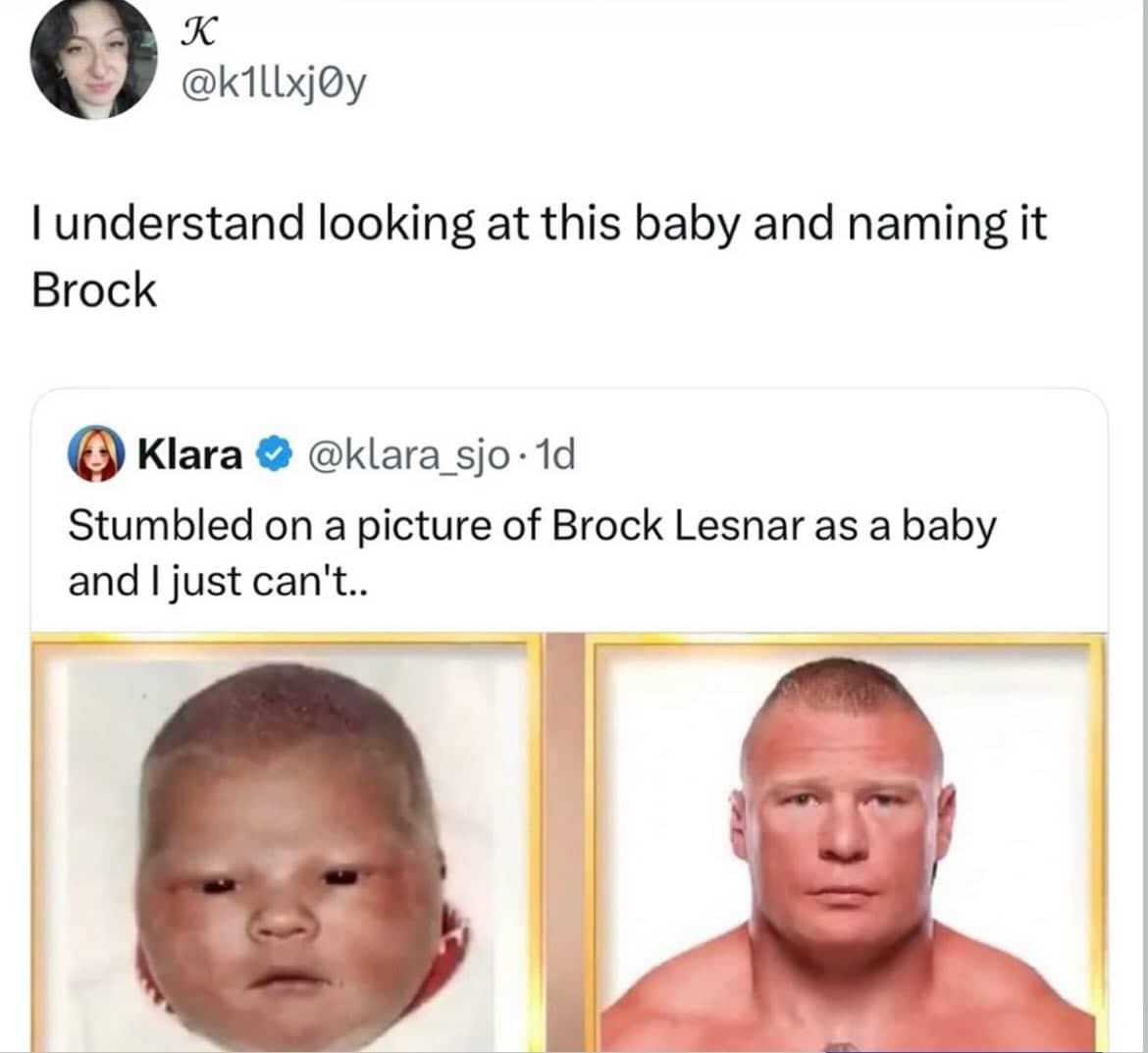This screenshot has height=1053, width=1148.
Task: Click the words "as a baby" in quoted tweet
Action: click(x=903, y=525)
